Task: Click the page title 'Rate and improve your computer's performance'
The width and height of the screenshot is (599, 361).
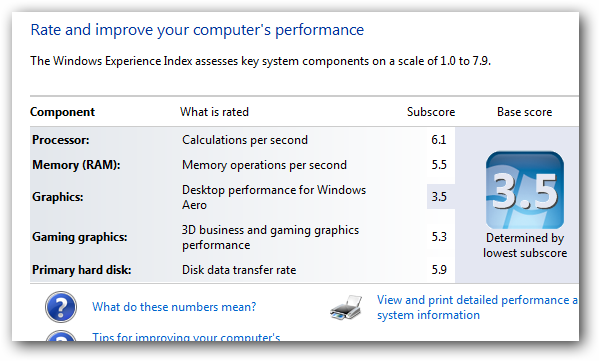Action: 197,30
